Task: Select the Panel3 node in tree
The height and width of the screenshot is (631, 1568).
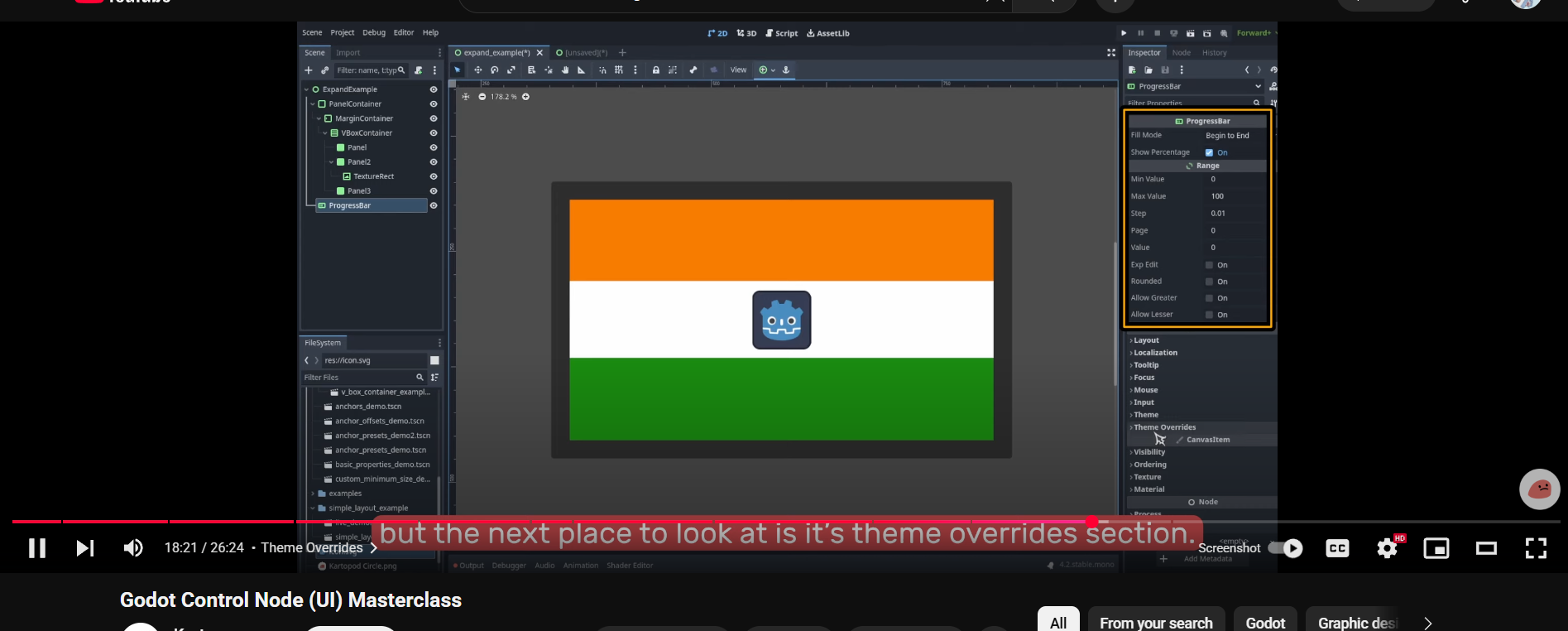Action: pyautogui.click(x=358, y=191)
